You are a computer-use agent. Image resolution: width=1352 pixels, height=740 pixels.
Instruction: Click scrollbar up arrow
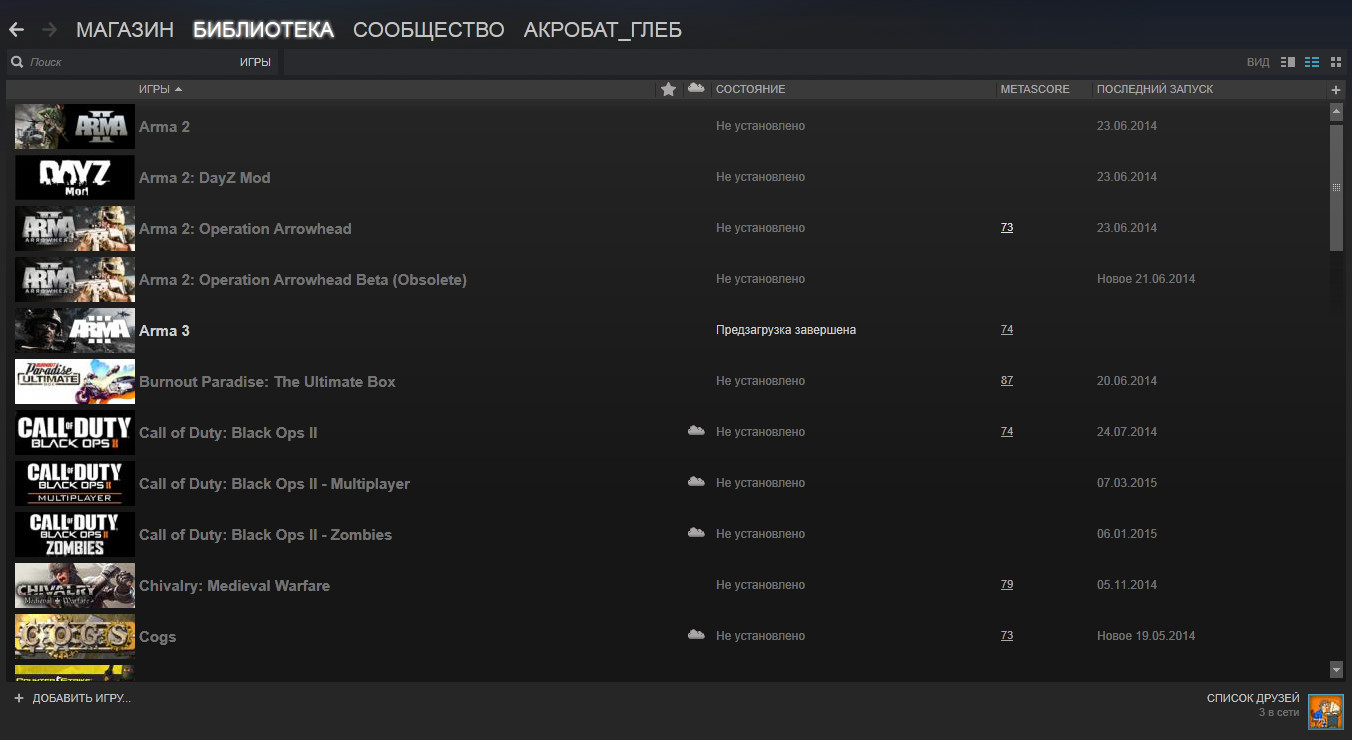coord(1336,111)
